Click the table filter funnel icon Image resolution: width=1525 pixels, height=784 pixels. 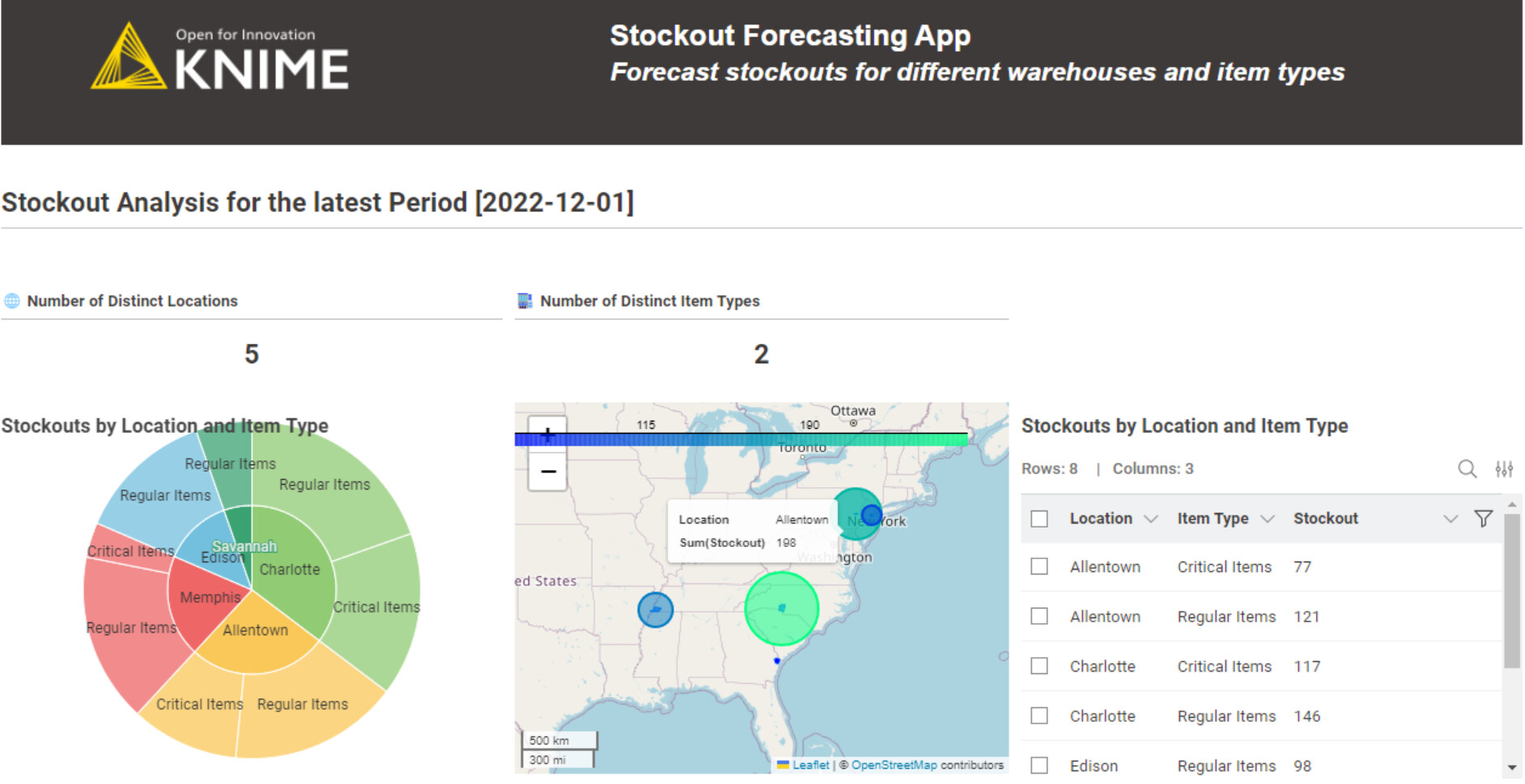coord(1482,519)
